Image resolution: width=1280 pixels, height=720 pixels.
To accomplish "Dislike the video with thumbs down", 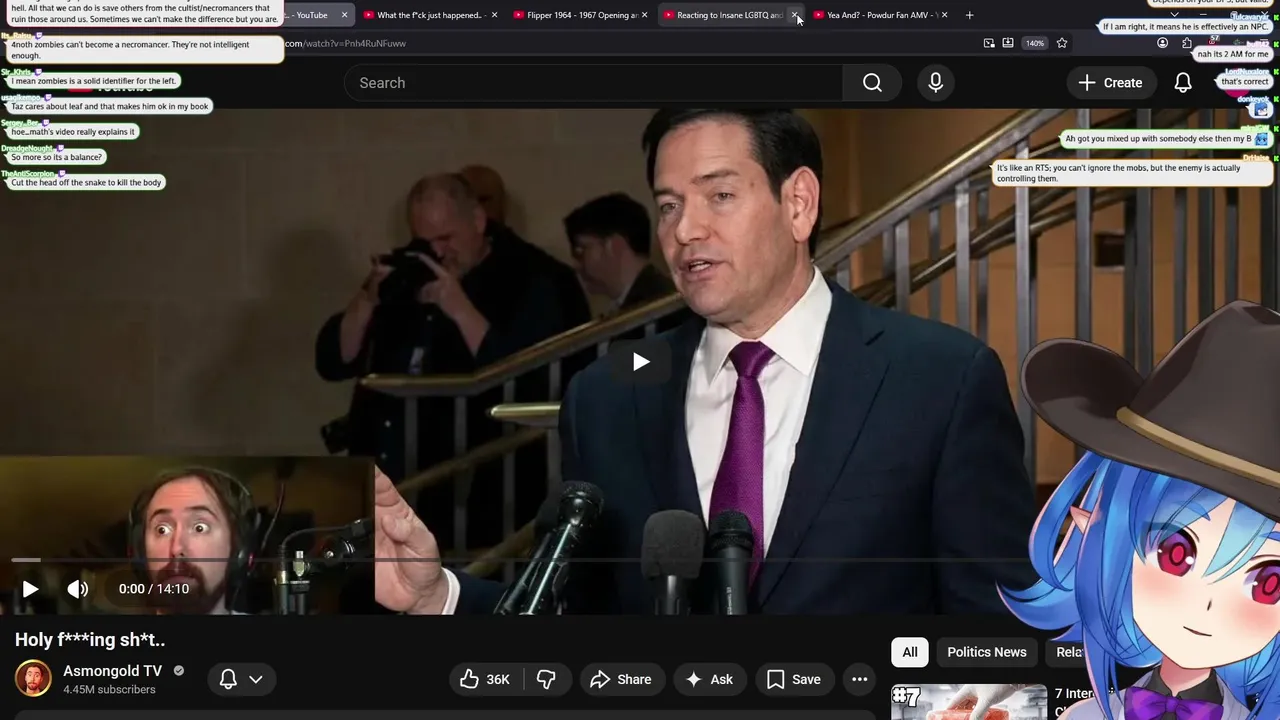I will coord(546,679).
